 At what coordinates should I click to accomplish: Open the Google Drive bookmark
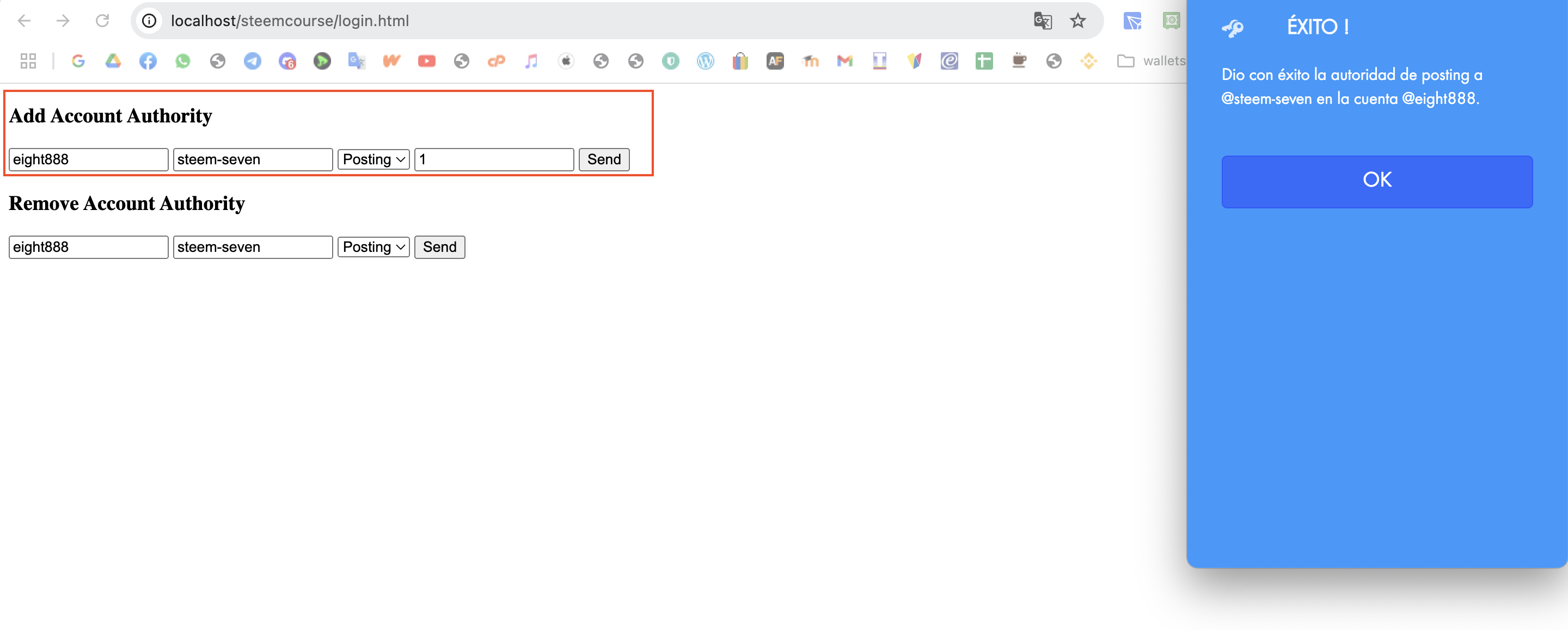[113, 61]
